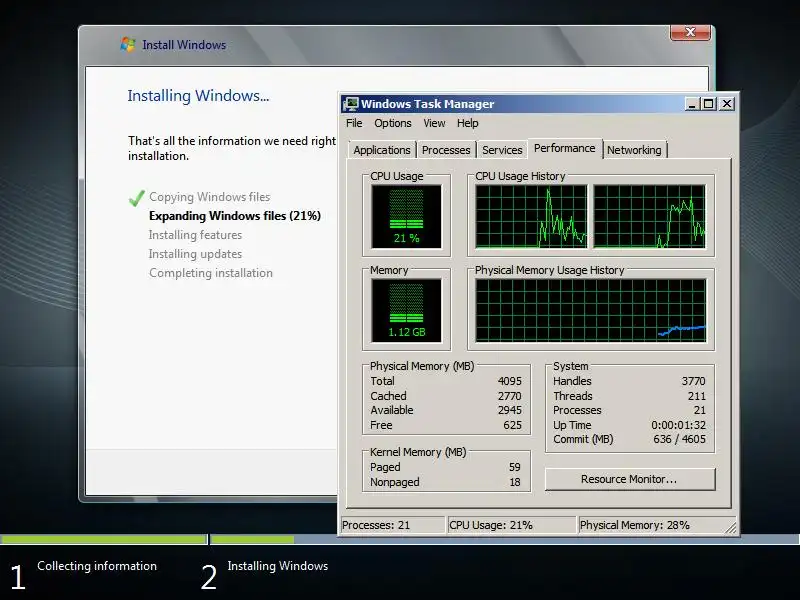
Task: Click the Up Time value 0:00:01:32
Action: [x=679, y=425]
